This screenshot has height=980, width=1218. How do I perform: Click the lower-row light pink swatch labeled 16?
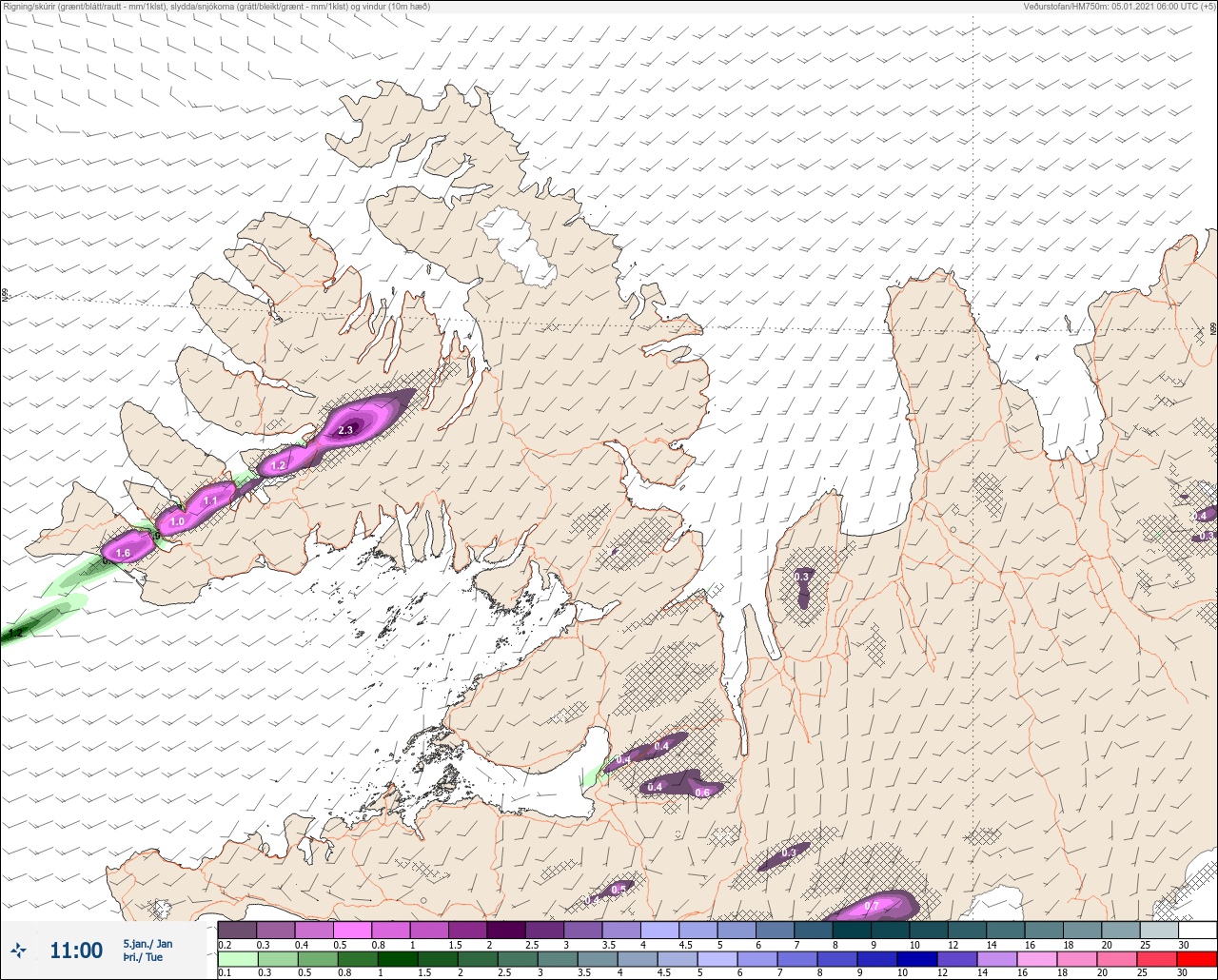(x=1037, y=959)
